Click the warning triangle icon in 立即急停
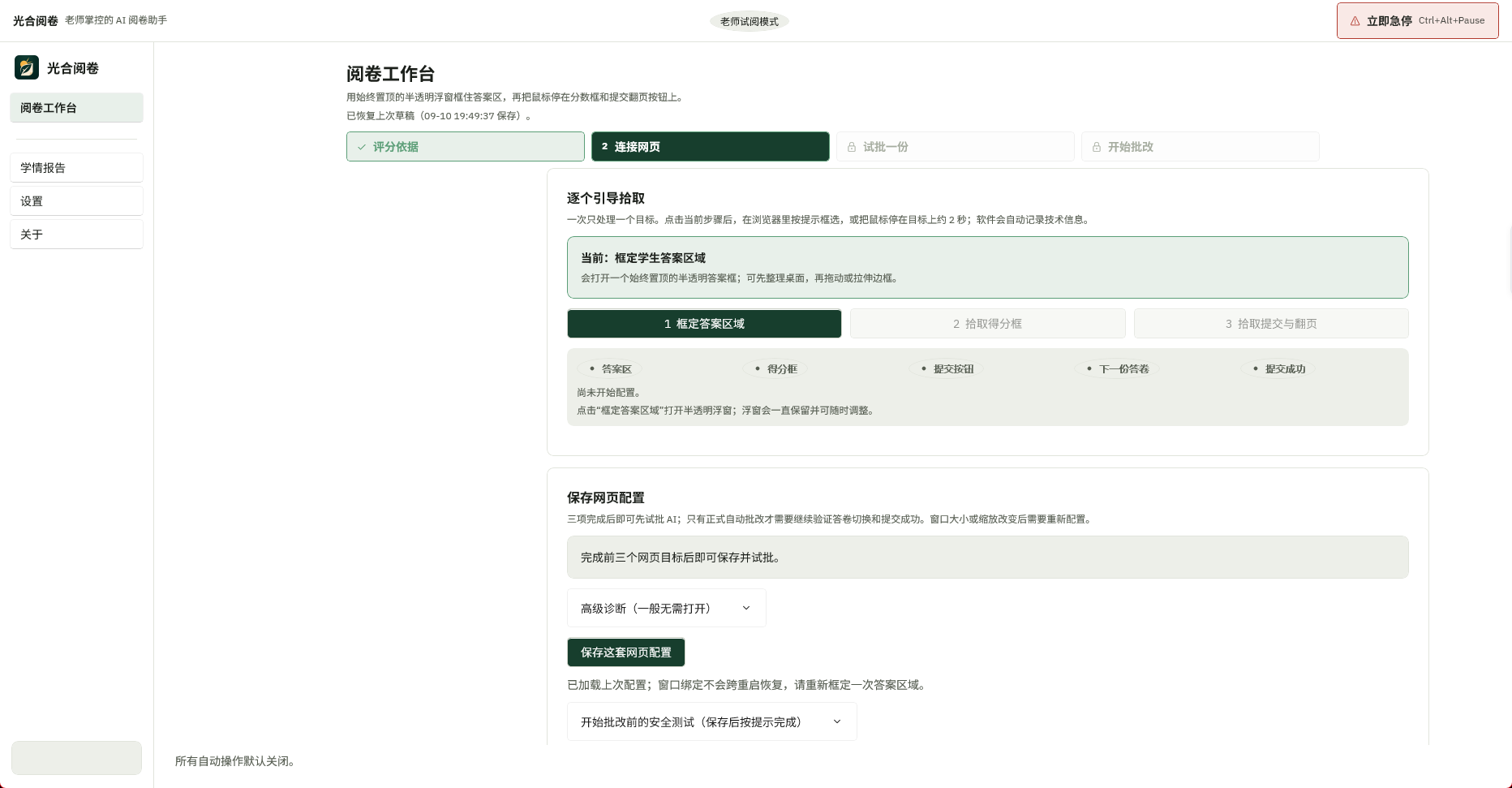Screen dimensions: 1512x788 coord(1355,21)
